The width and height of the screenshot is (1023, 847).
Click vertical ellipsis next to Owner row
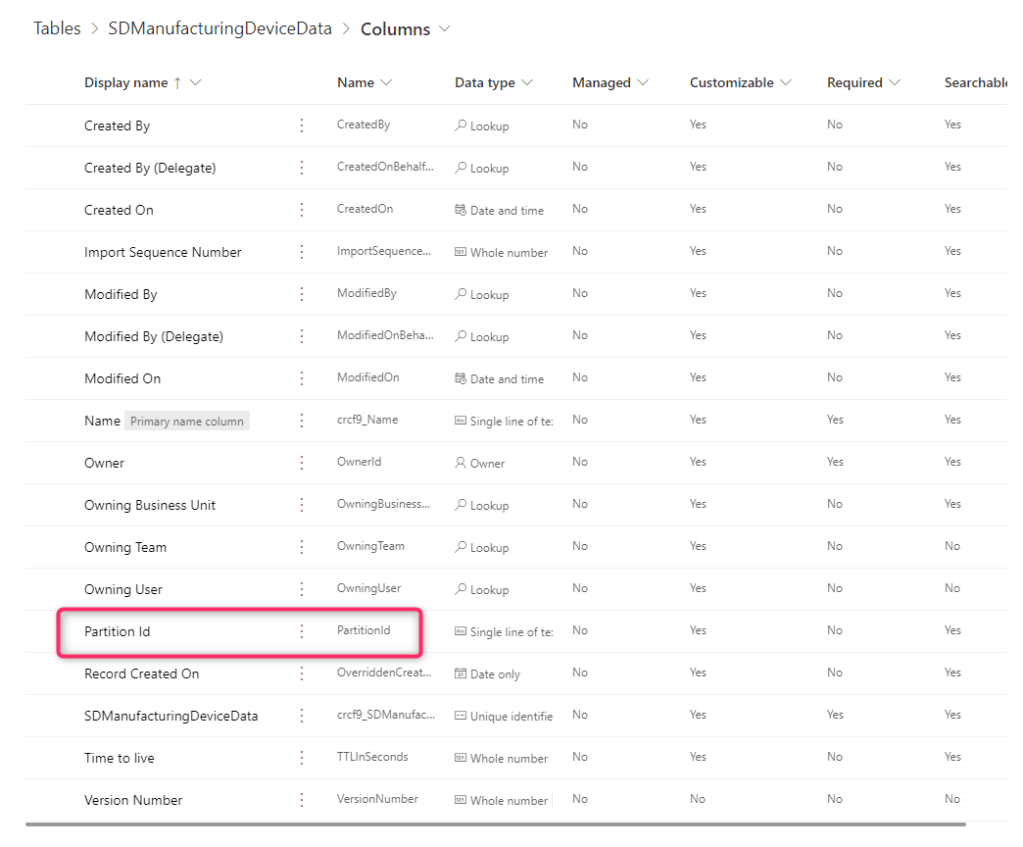click(302, 463)
